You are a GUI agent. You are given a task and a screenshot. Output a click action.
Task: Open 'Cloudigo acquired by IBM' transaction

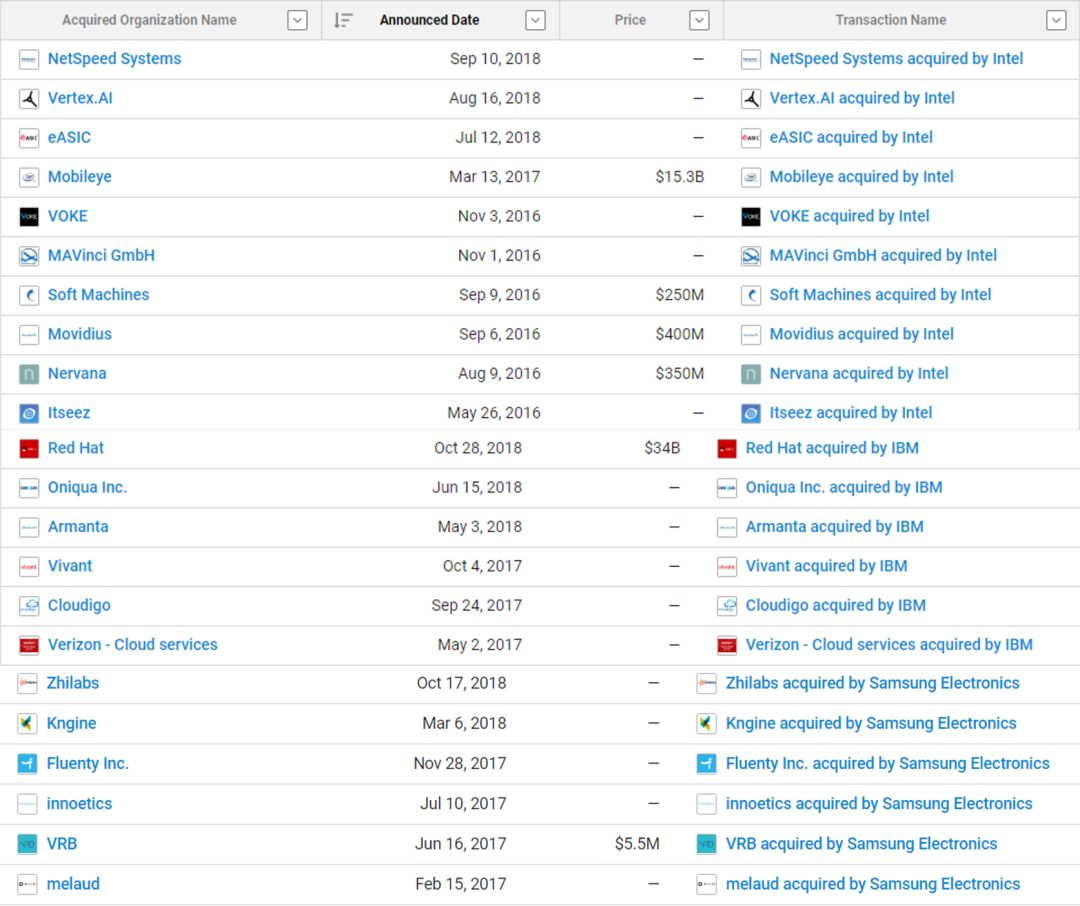[835, 606]
